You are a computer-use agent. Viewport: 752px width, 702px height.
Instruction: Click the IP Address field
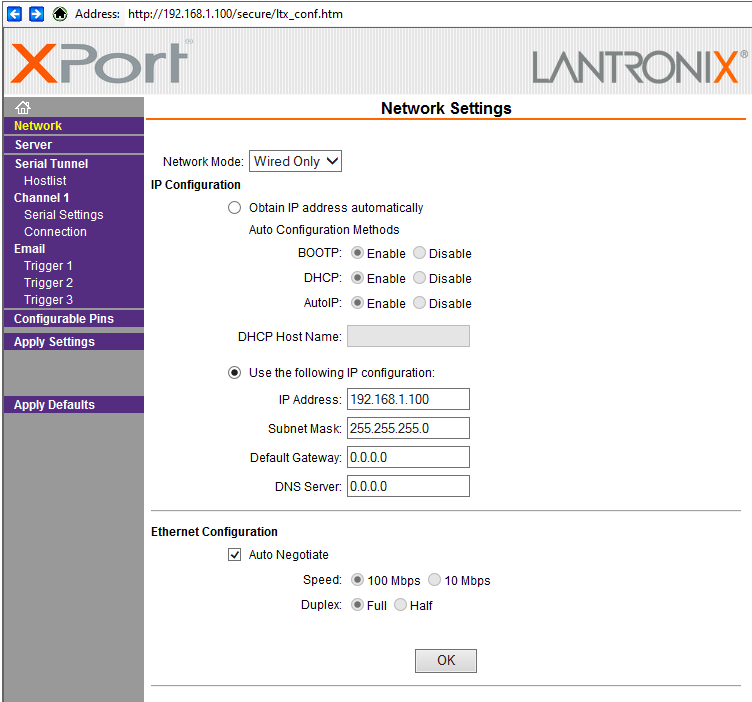(x=408, y=399)
